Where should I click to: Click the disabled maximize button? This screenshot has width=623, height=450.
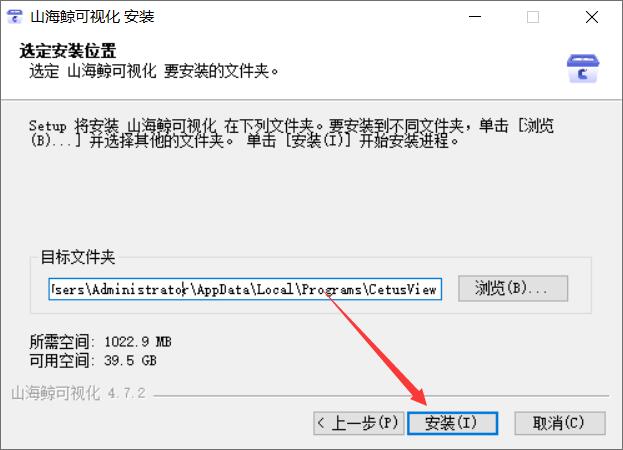tap(533, 17)
